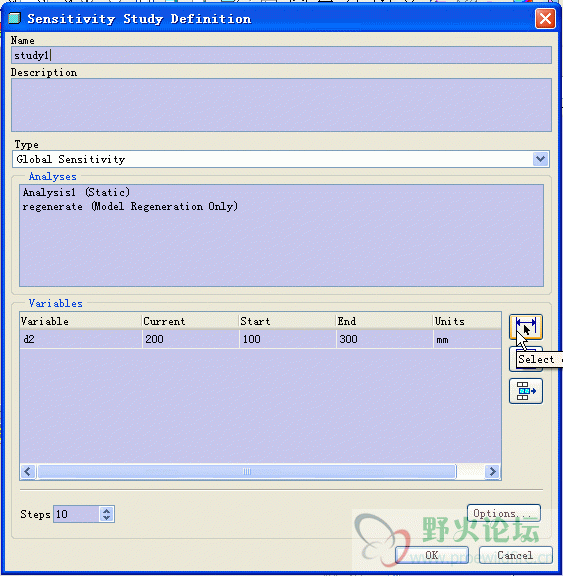Click the Sensitivity Study title bar icon
563x576 pixels.
pos(14,18)
